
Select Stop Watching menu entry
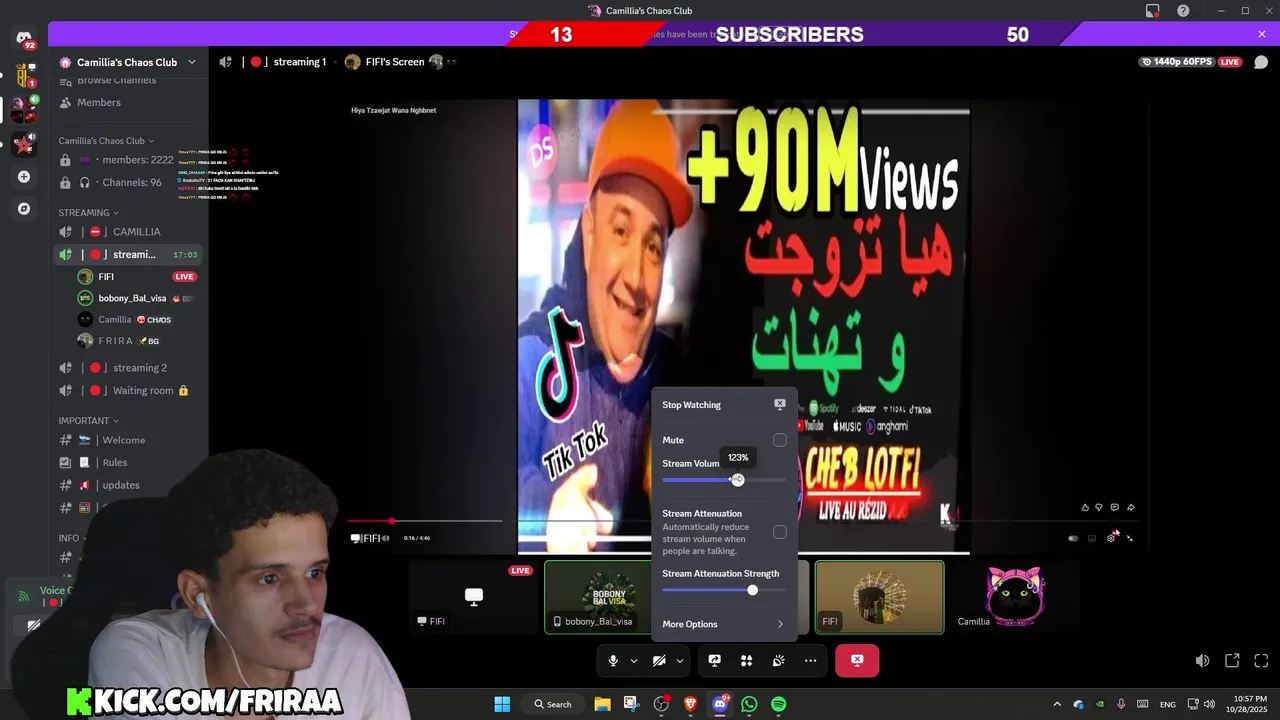coord(724,405)
